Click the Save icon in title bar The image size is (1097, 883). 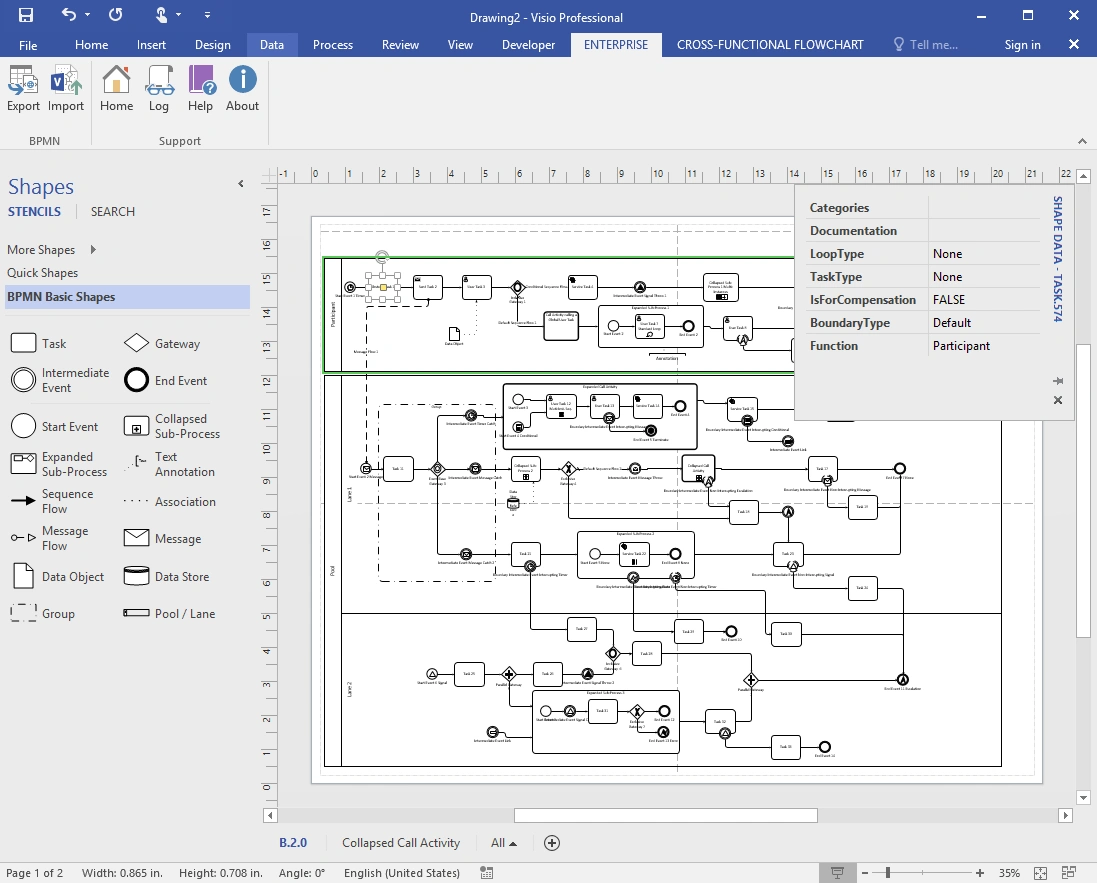(x=26, y=16)
